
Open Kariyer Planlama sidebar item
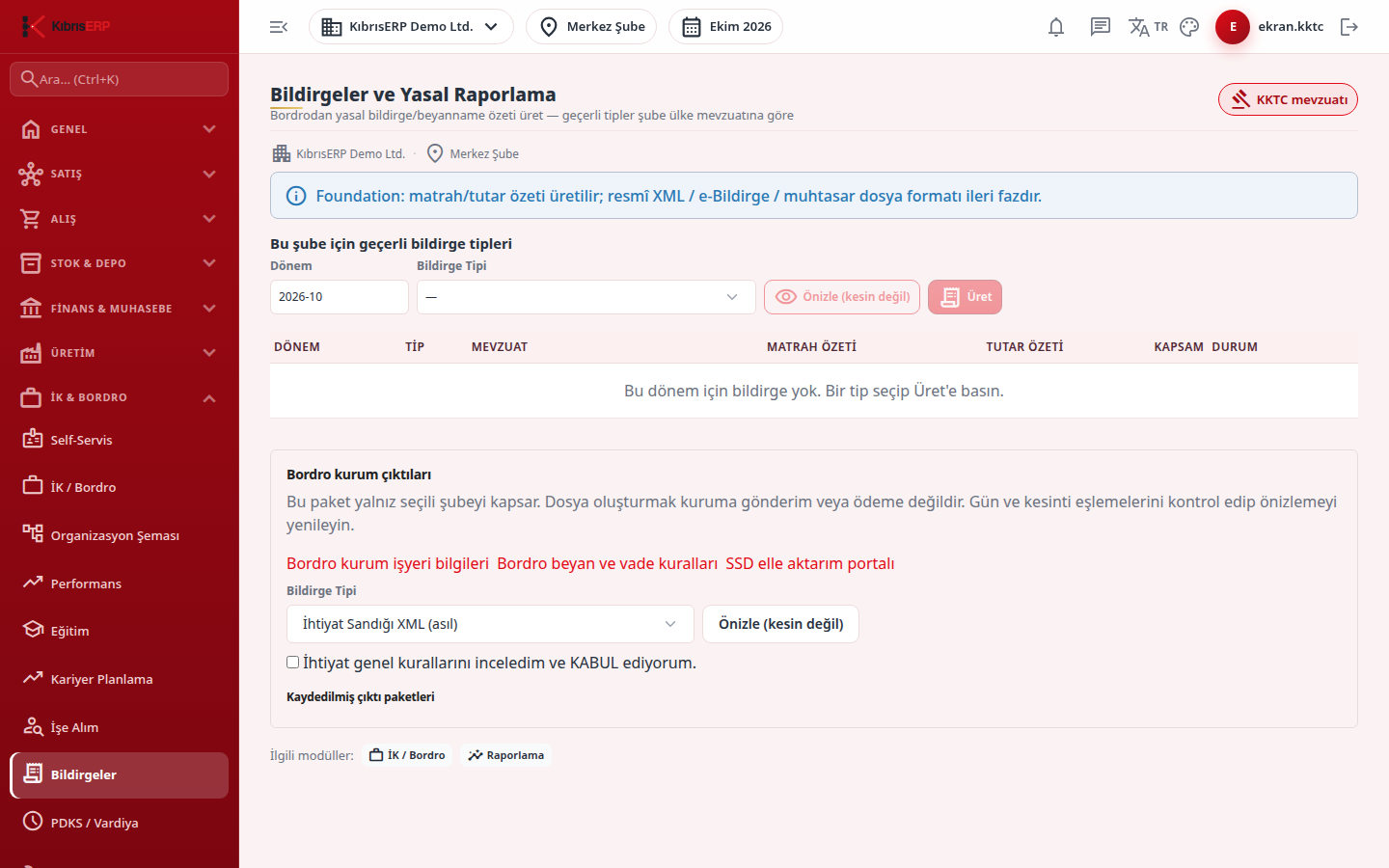pos(119,679)
